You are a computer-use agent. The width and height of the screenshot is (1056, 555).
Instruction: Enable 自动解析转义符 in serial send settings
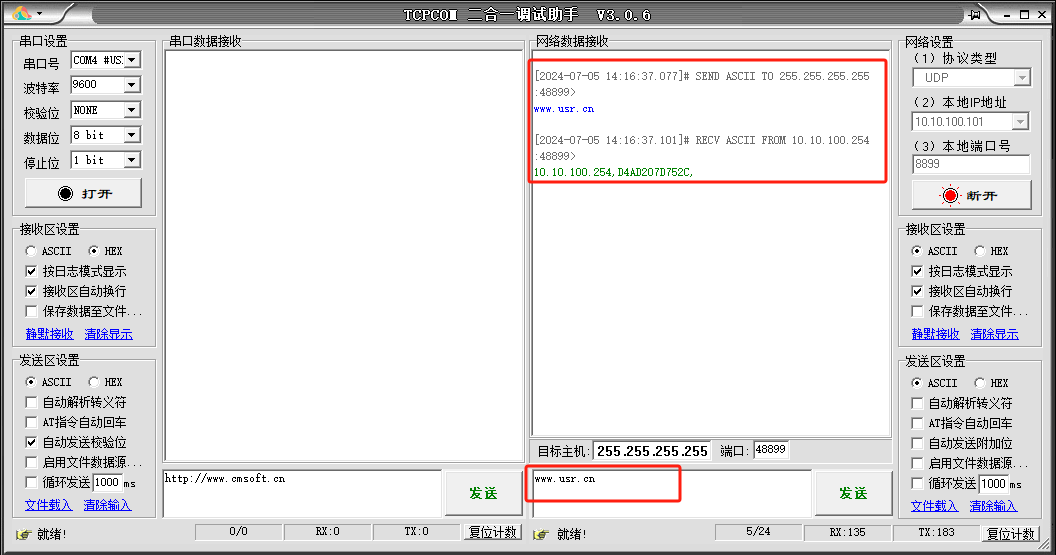click(x=32, y=402)
